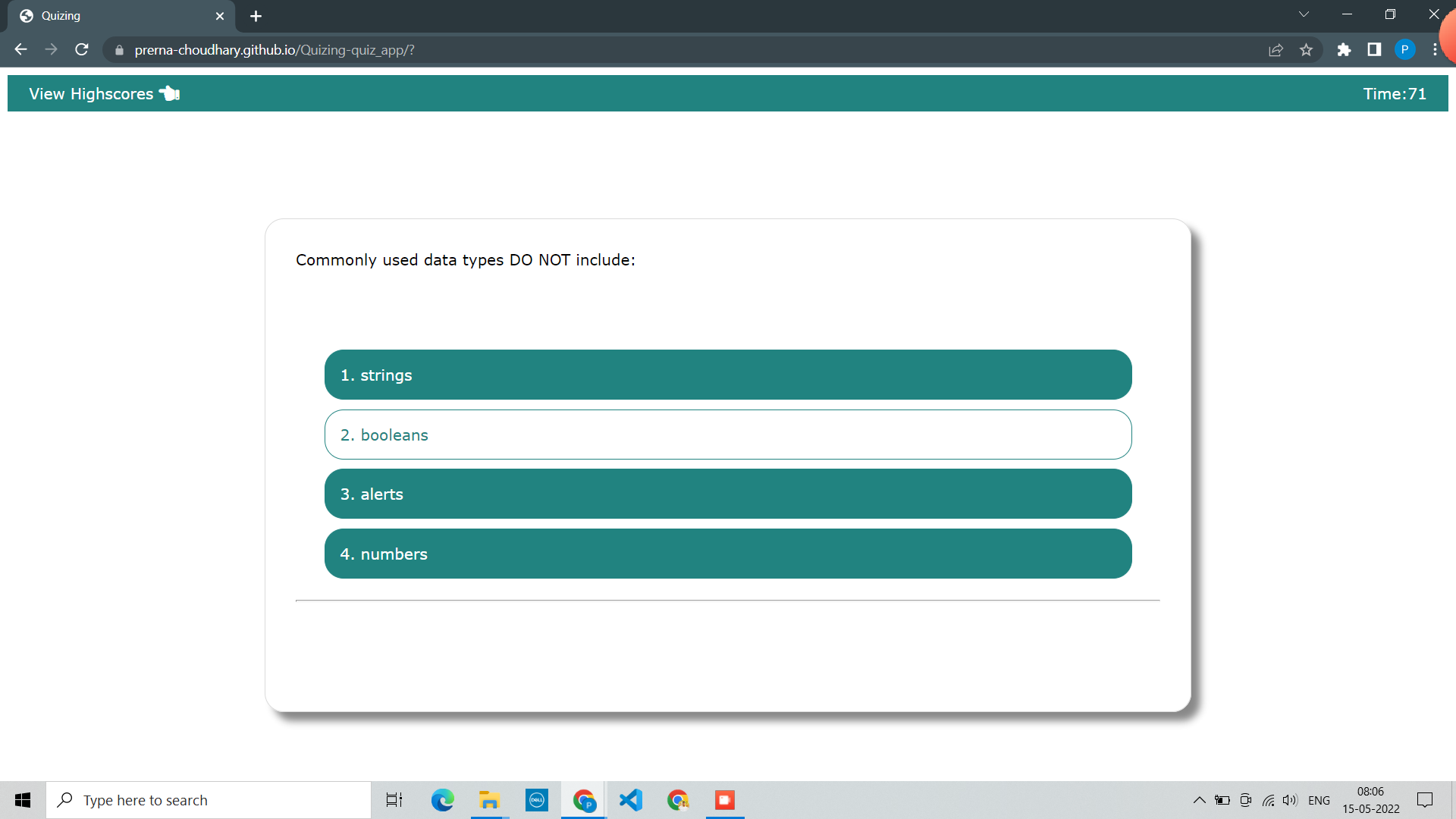Close the Quizing tab
The width and height of the screenshot is (1456, 819).
tap(220, 16)
